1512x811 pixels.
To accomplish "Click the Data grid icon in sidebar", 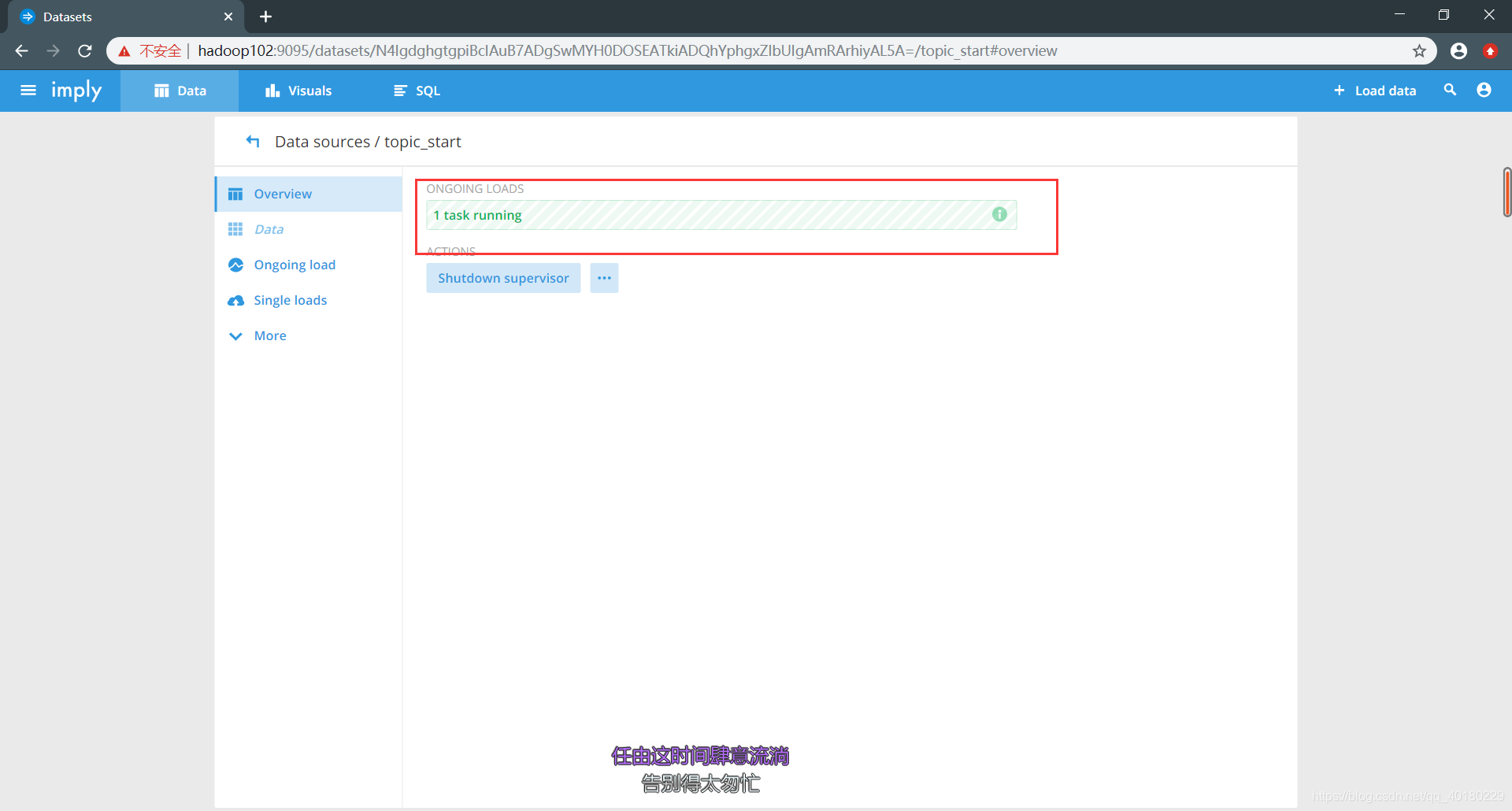I will pos(235,229).
